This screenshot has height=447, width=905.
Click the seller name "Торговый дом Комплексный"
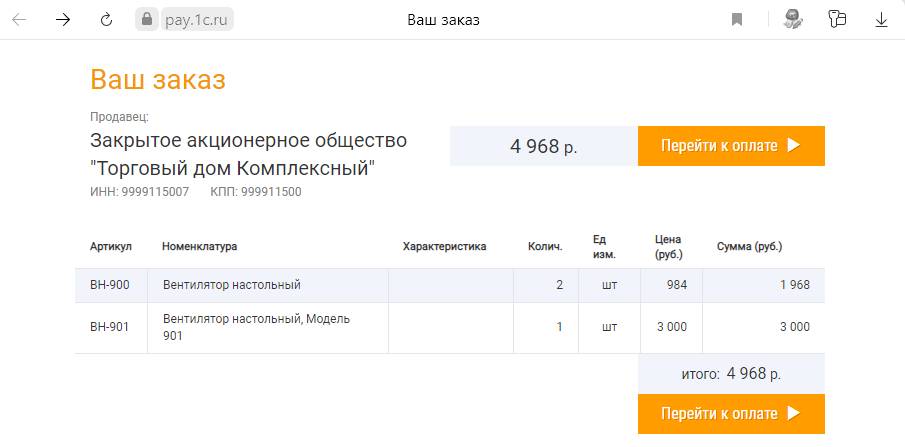[232, 167]
